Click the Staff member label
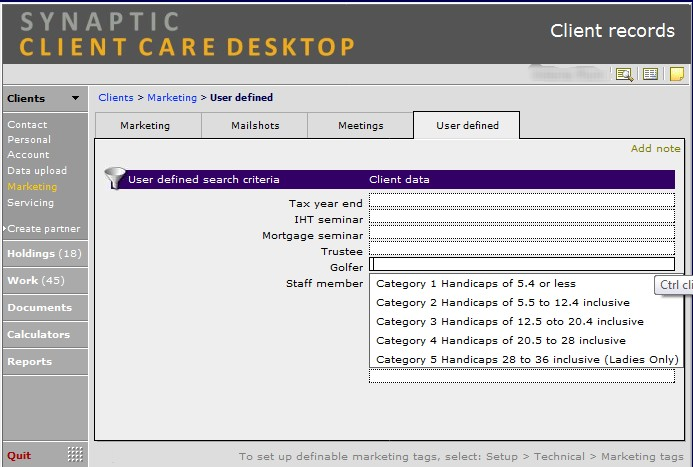Image resolution: width=693 pixels, height=467 pixels. [324, 284]
